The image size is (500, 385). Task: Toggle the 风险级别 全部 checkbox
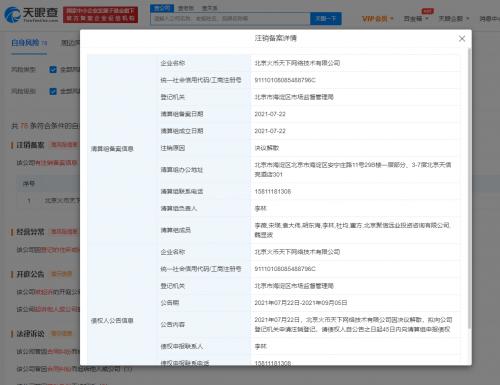click(53, 91)
